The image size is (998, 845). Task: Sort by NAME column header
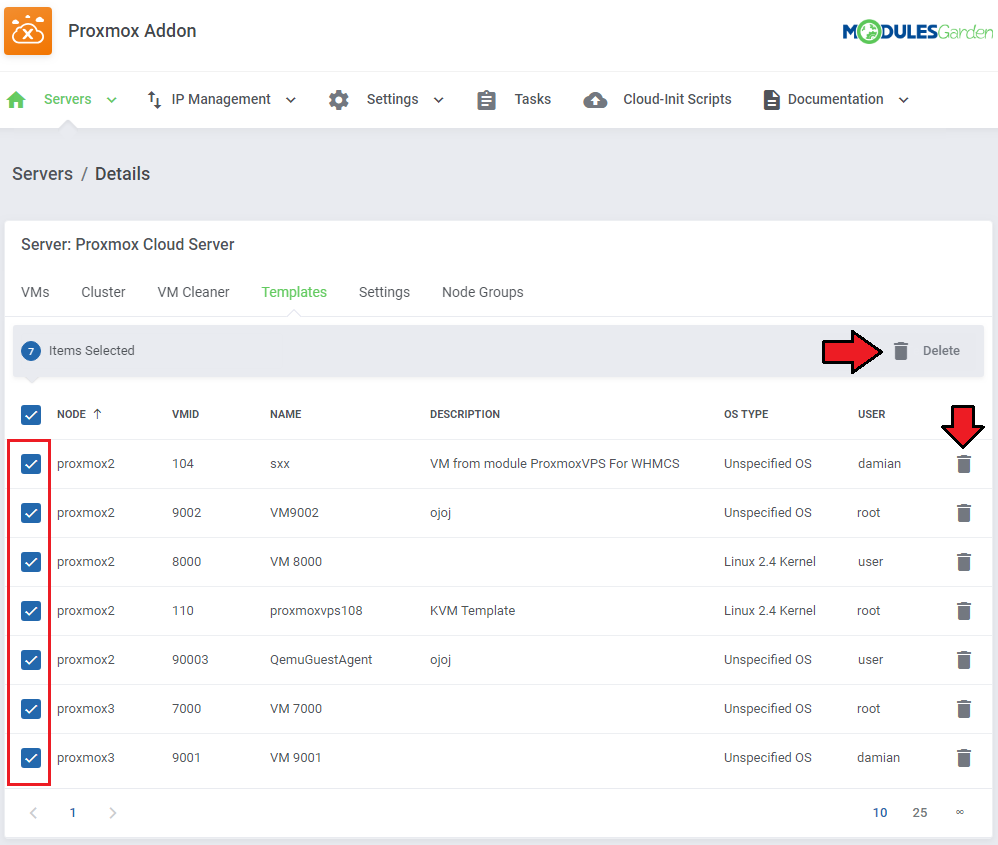click(x=286, y=414)
